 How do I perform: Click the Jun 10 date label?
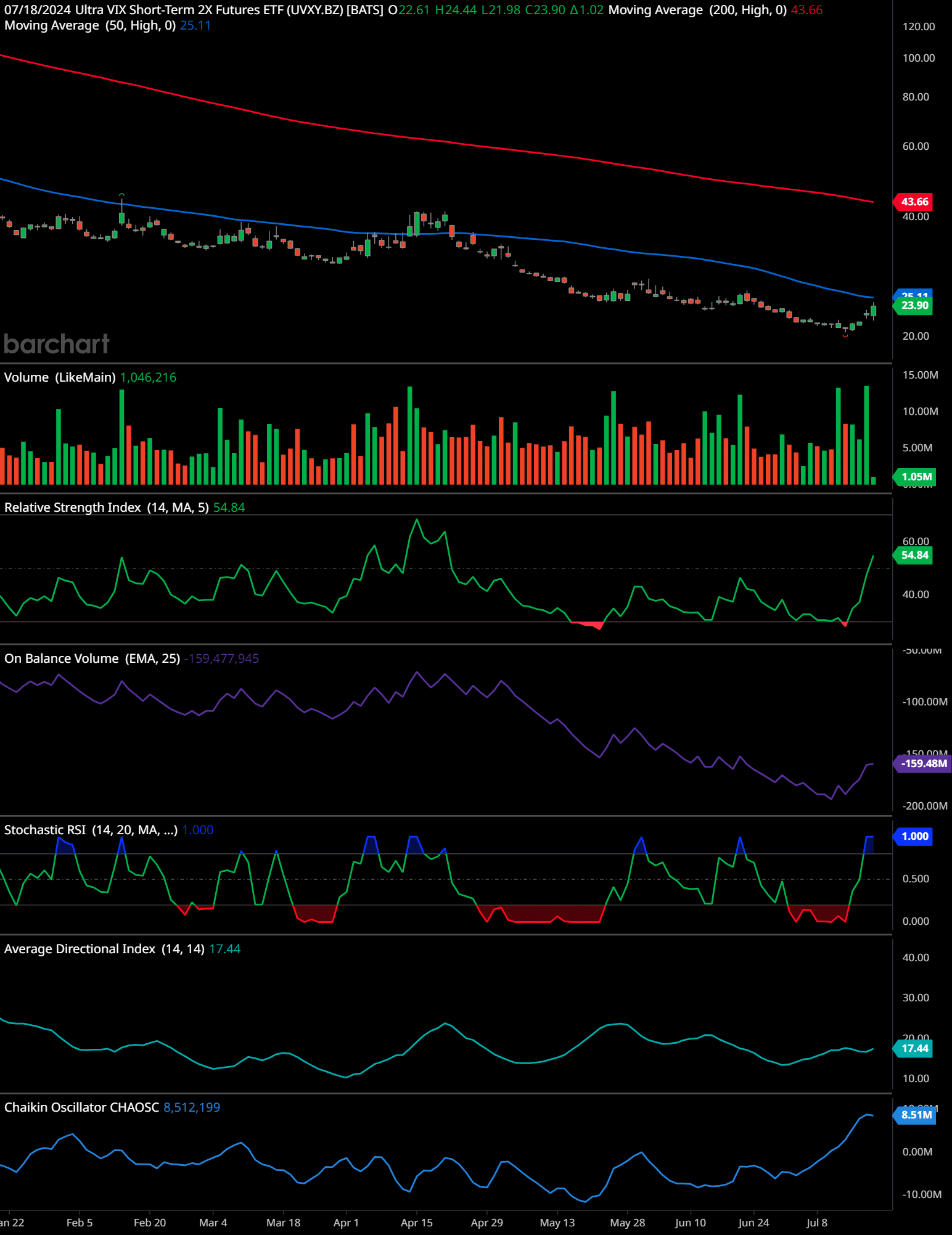click(x=691, y=1223)
